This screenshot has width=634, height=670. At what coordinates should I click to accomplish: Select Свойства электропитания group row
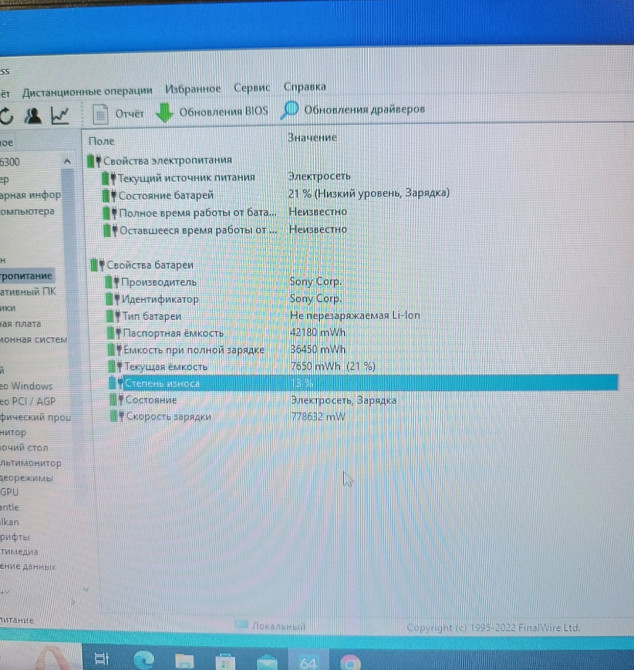[167, 160]
